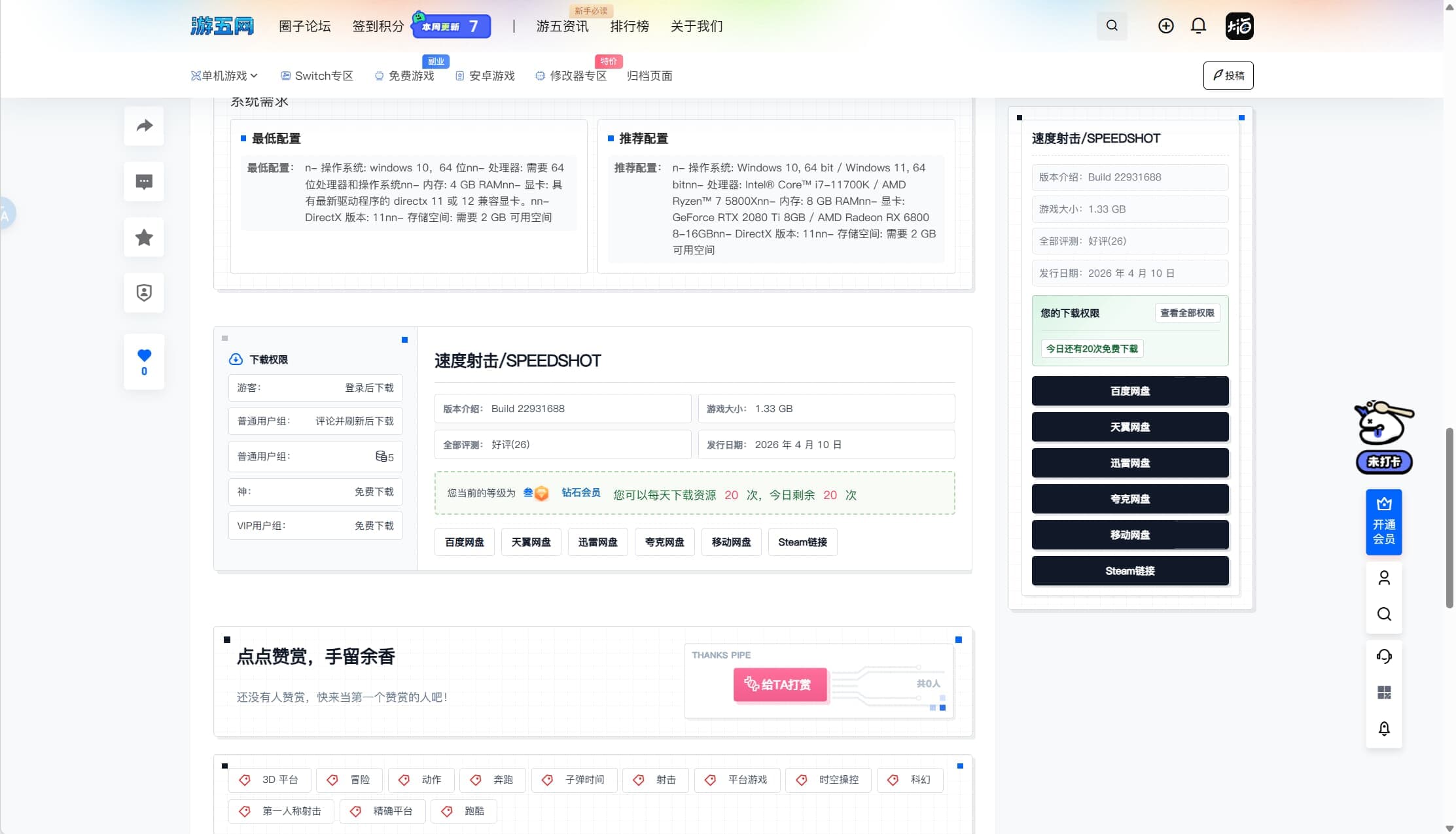Click the shield user report icon
1456x834 pixels.
144,292
